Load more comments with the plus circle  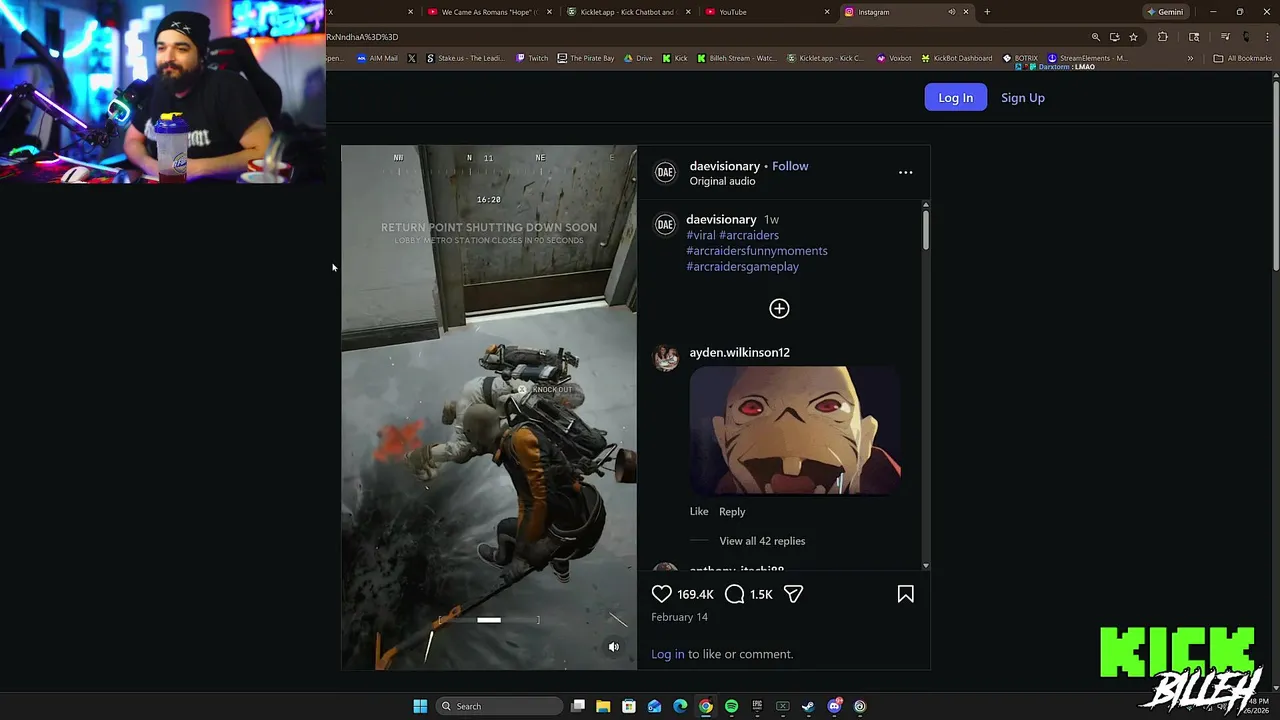779,308
